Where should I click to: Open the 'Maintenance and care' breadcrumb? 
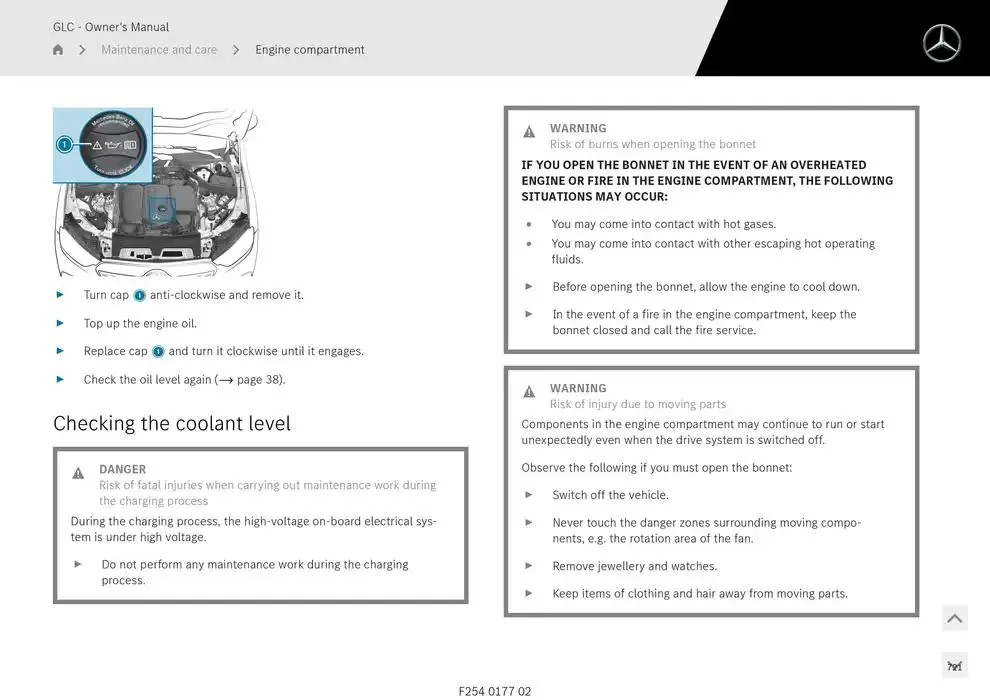coord(159,50)
